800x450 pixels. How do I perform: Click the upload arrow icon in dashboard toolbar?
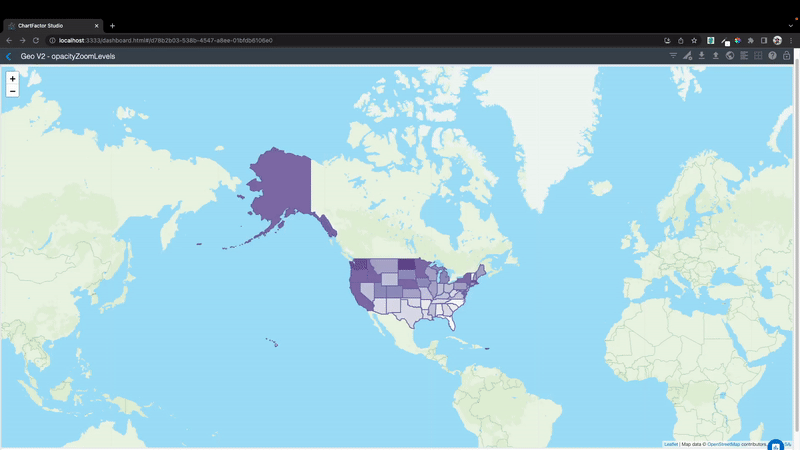(x=716, y=56)
